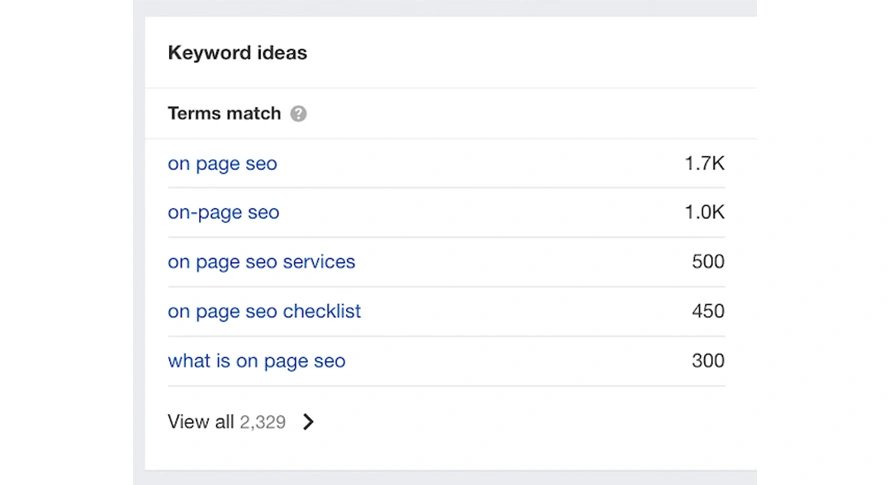
Task: Click the 500 volume figure
Action: [x=708, y=262]
